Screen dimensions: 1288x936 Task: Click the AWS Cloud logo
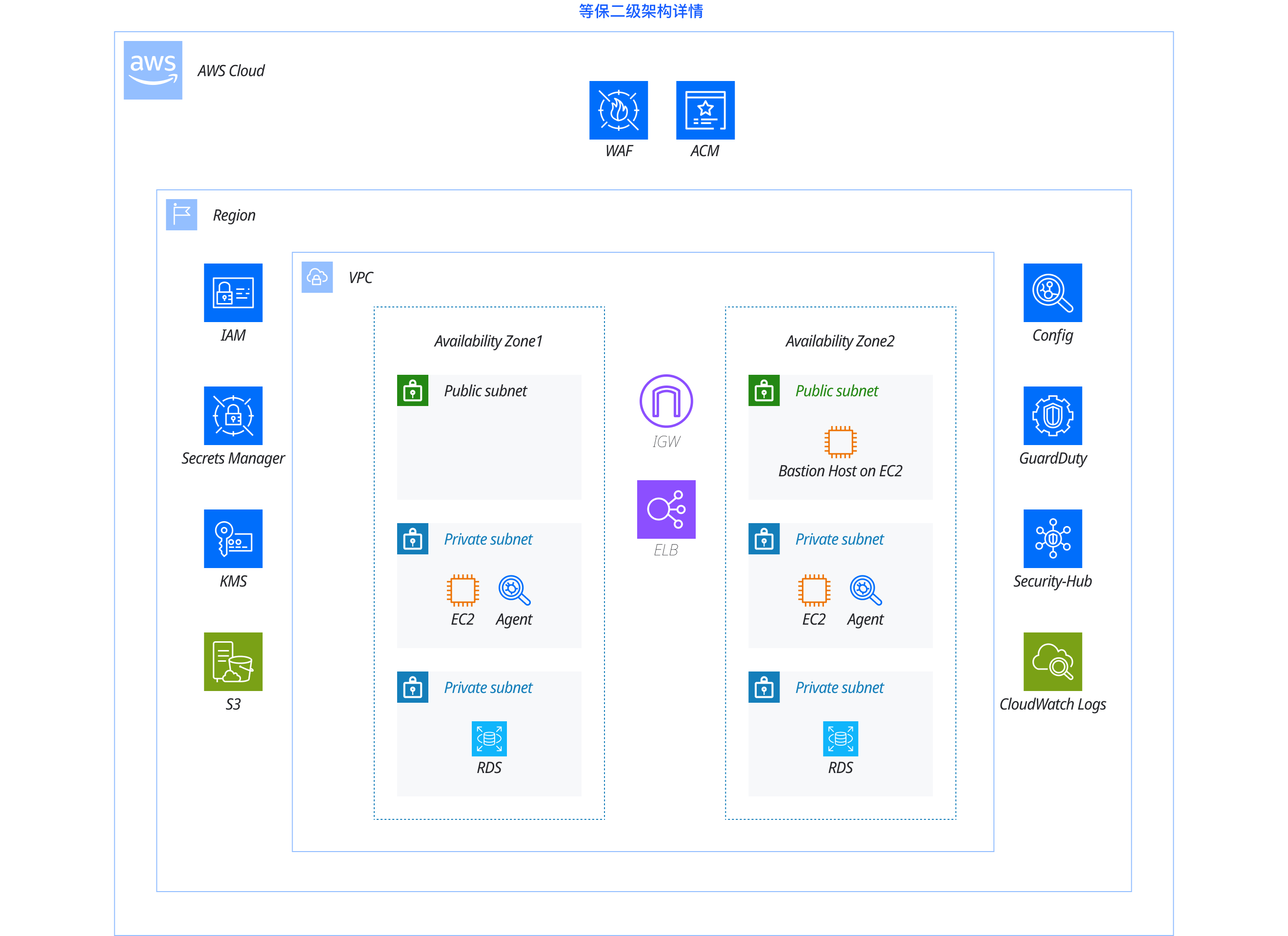(x=153, y=70)
